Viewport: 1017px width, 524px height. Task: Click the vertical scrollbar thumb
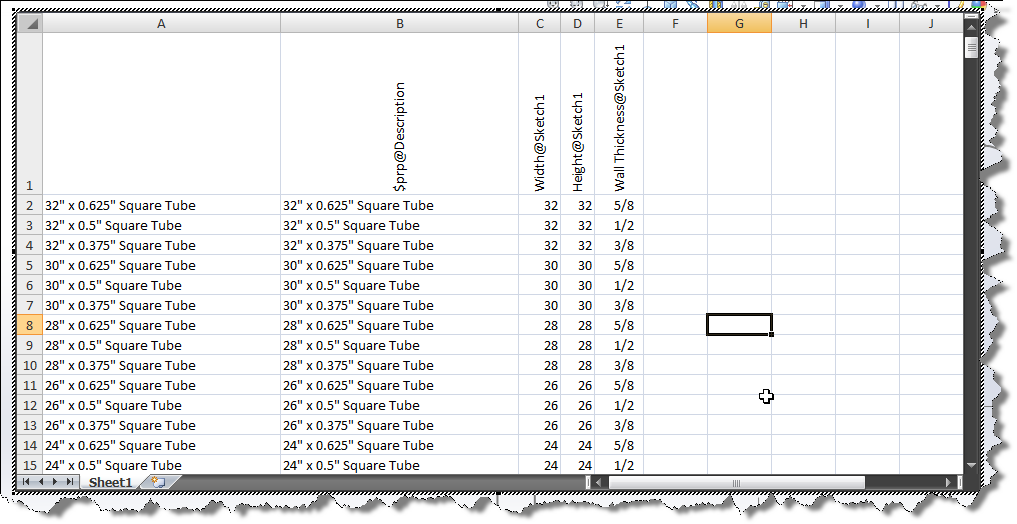point(971,47)
